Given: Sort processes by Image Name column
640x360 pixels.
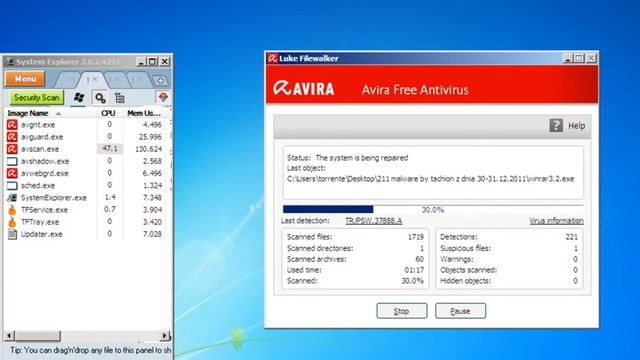Looking at the screenshot, I should point(51,113).
